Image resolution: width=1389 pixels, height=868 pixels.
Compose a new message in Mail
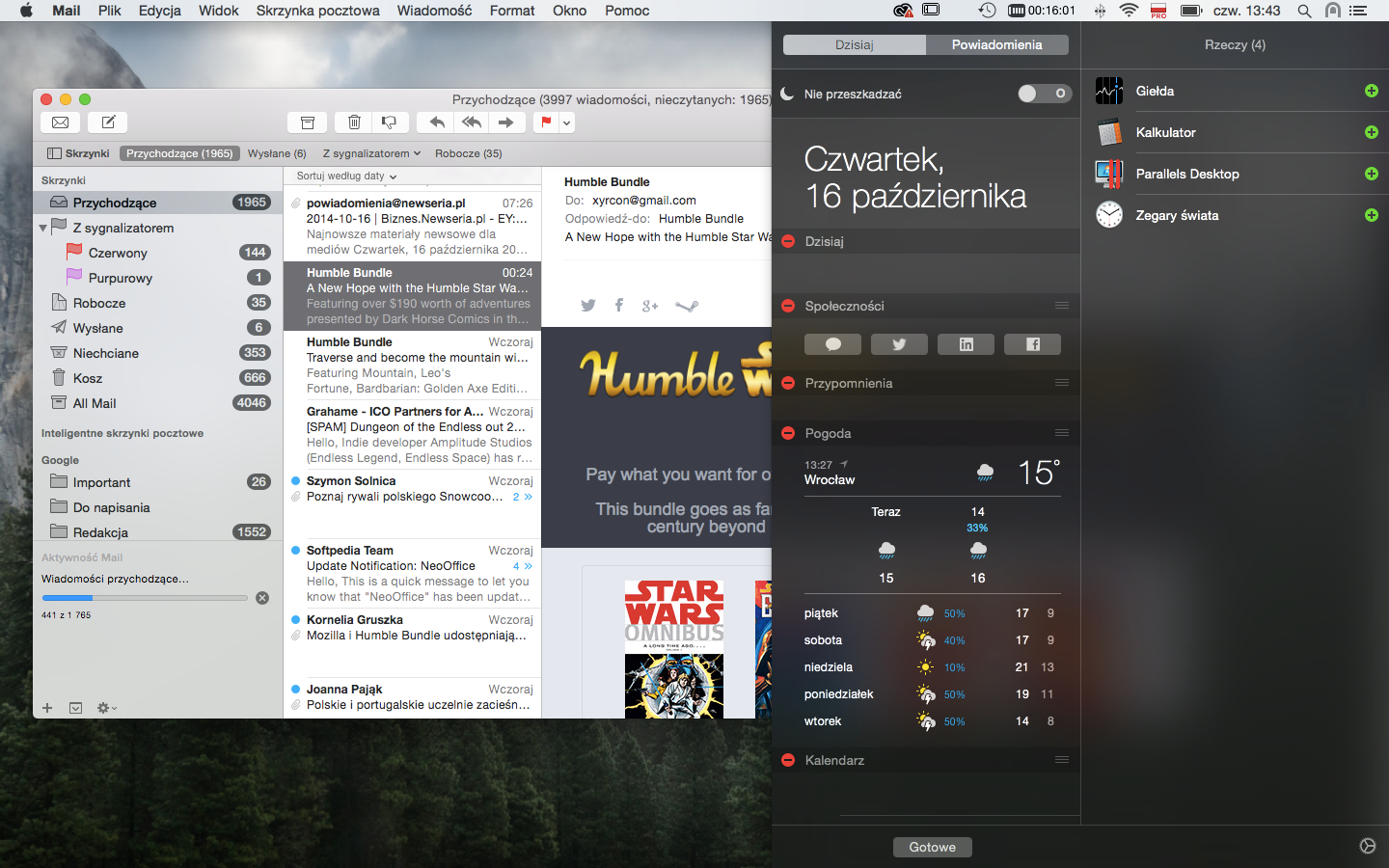click(x=108, y=122)
